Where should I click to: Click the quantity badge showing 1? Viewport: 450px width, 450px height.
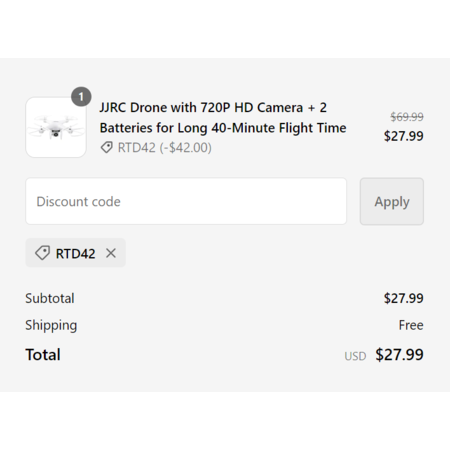81,97
